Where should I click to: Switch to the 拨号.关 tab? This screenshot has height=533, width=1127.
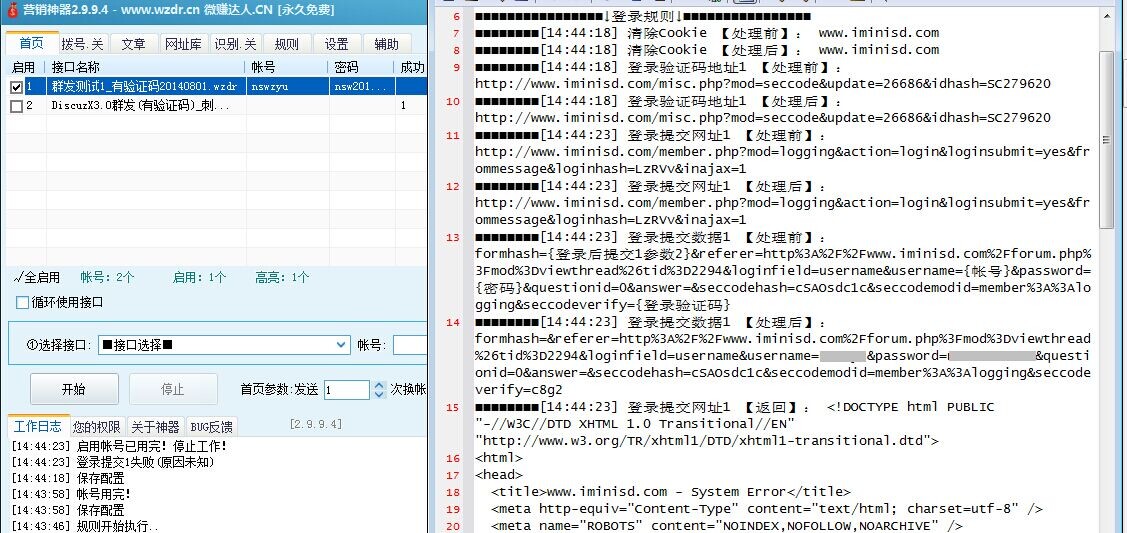point(81,44)
